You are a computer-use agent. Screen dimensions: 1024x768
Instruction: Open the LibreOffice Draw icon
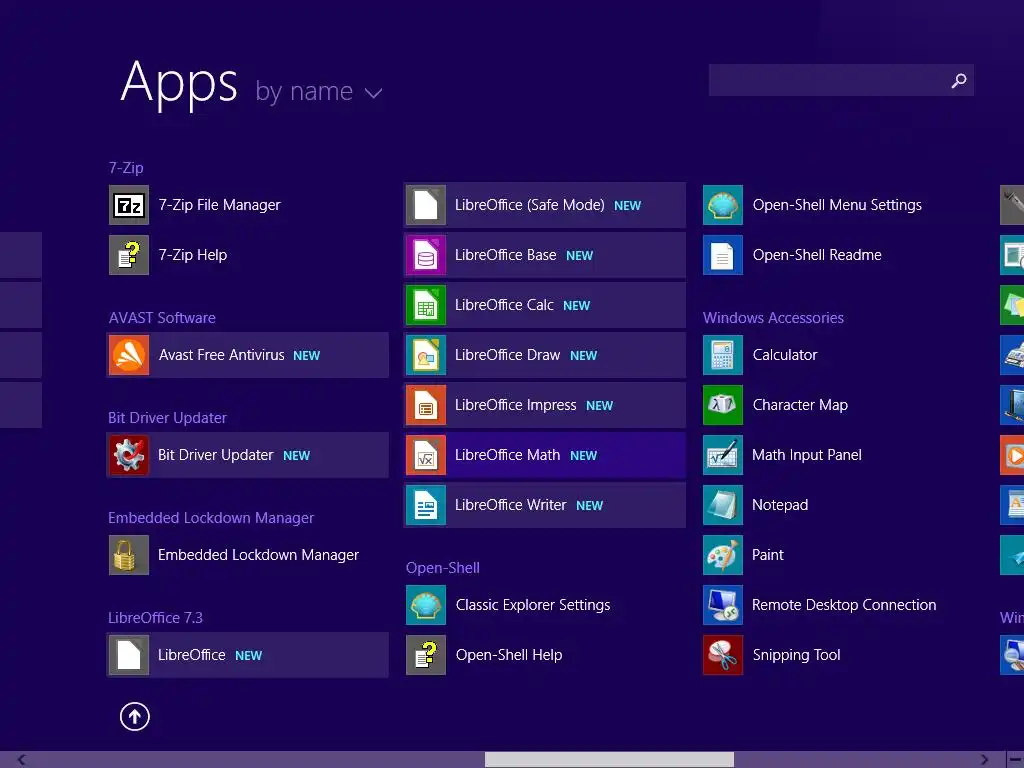point(426,355)
